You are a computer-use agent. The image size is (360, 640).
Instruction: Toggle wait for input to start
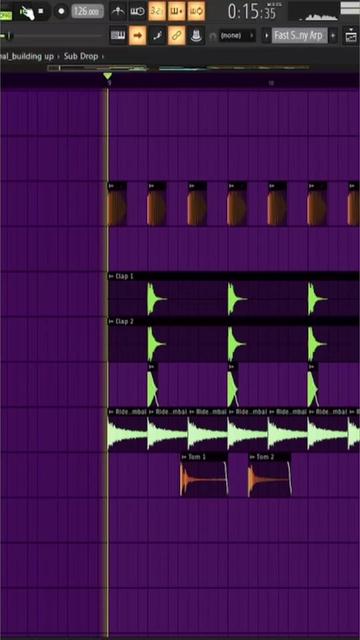[138, 11]
